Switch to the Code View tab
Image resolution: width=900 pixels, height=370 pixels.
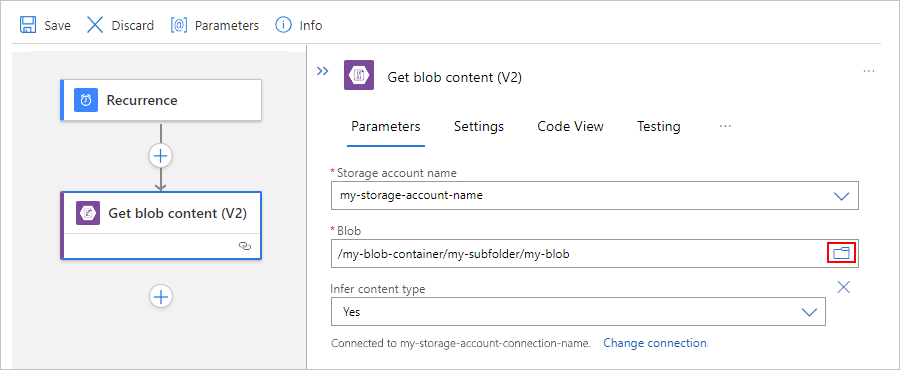(x=571, y=126)
